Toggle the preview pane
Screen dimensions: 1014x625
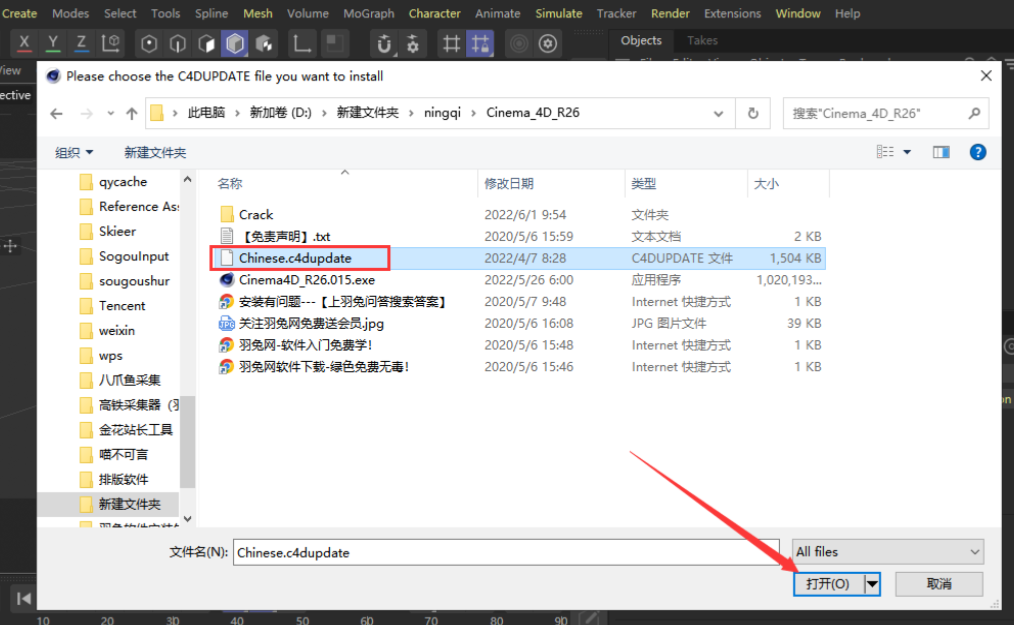(941, 152)
